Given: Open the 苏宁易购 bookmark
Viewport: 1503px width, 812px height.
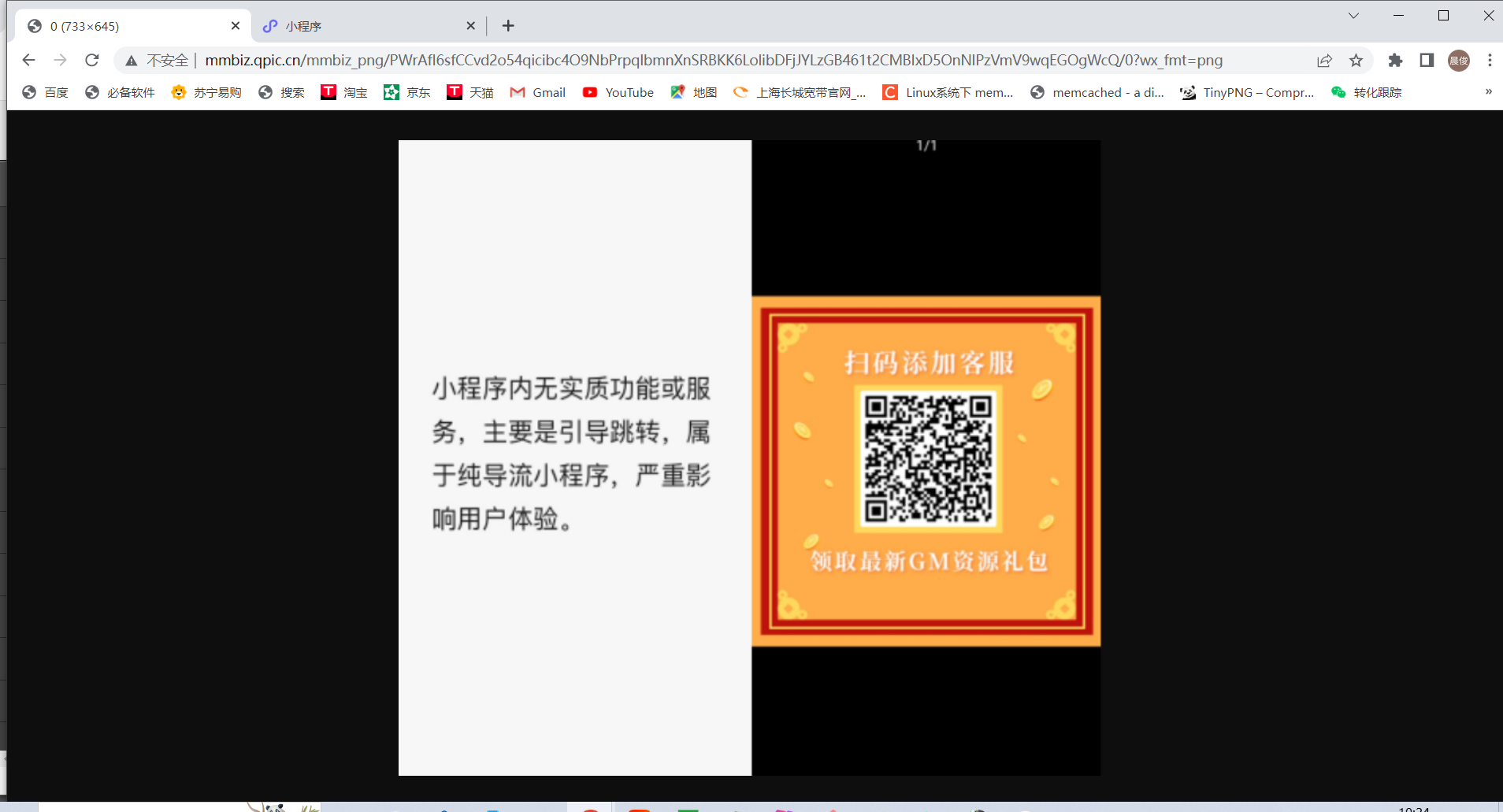Looking at the screenshot, I should [207, 92].
